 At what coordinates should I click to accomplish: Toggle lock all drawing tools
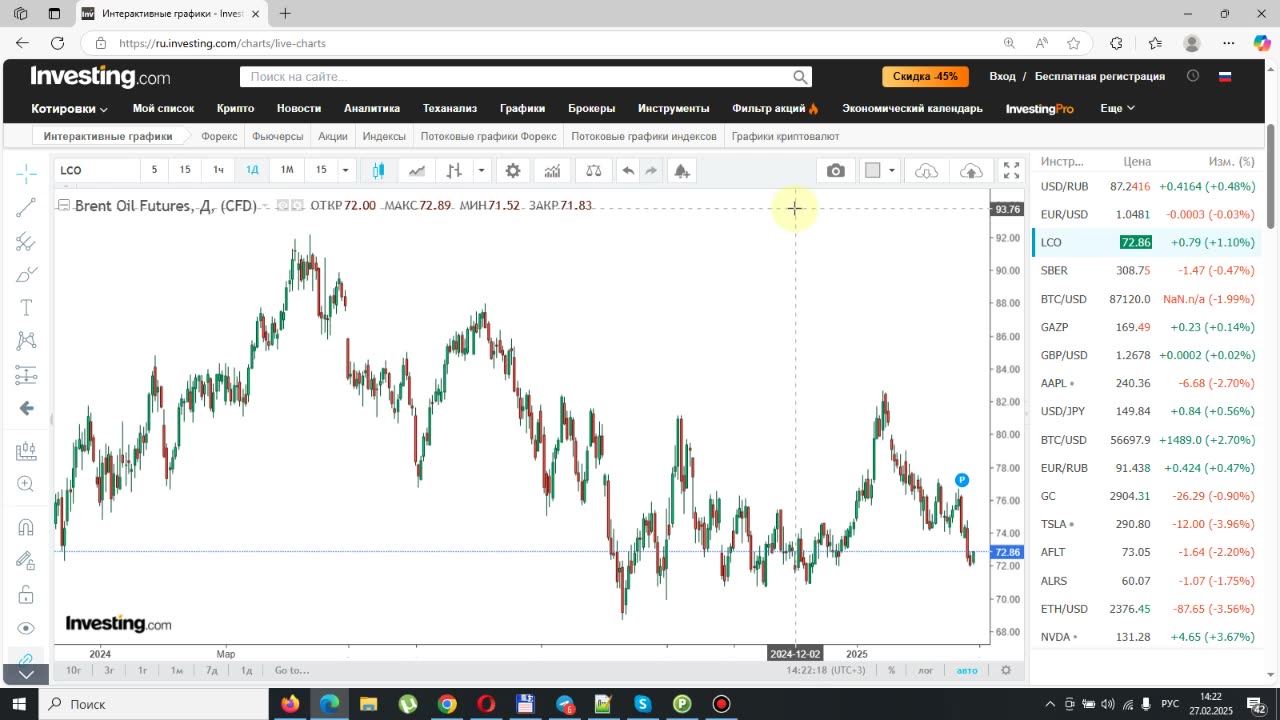point(26,594)
